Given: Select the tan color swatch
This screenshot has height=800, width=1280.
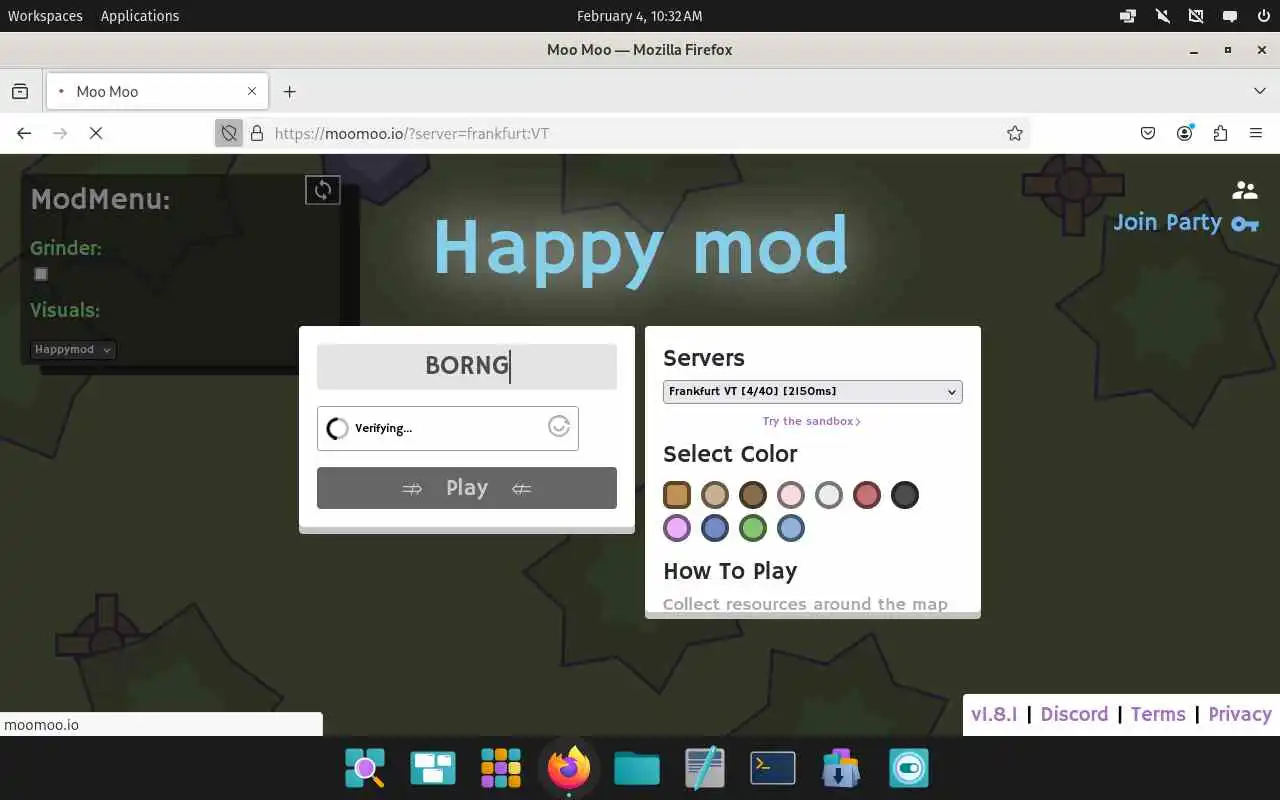Looking at the screenshot, I should click(715, 495).
